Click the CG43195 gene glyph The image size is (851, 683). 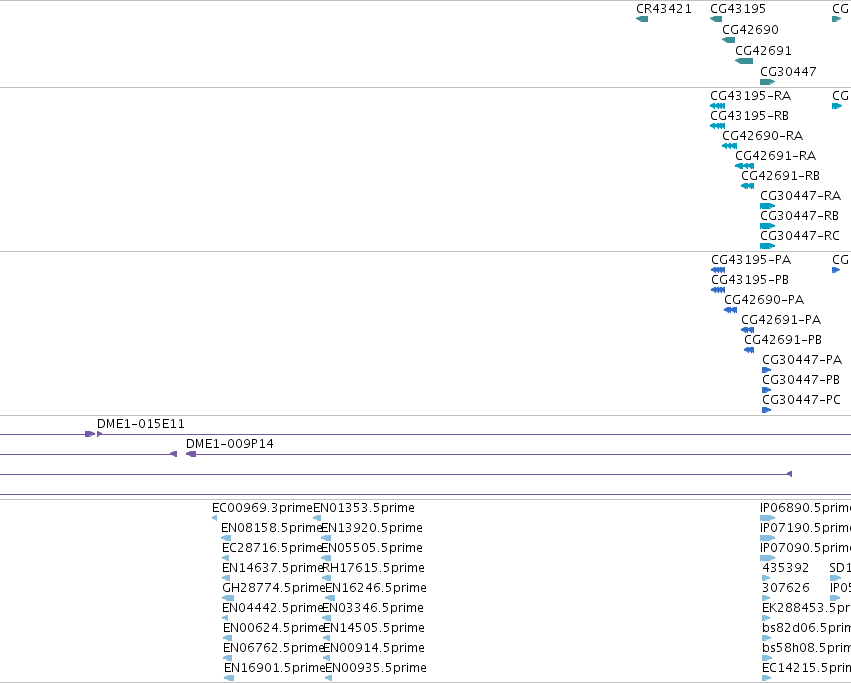tap(716, 19)
